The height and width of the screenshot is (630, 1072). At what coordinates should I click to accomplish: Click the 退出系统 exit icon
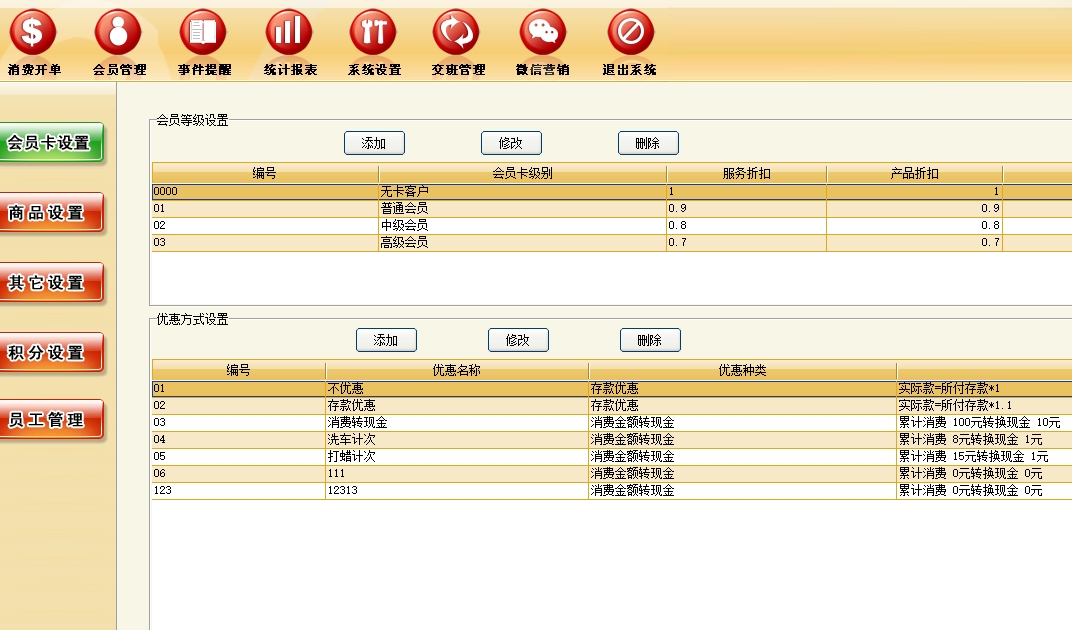click(630, 33)
